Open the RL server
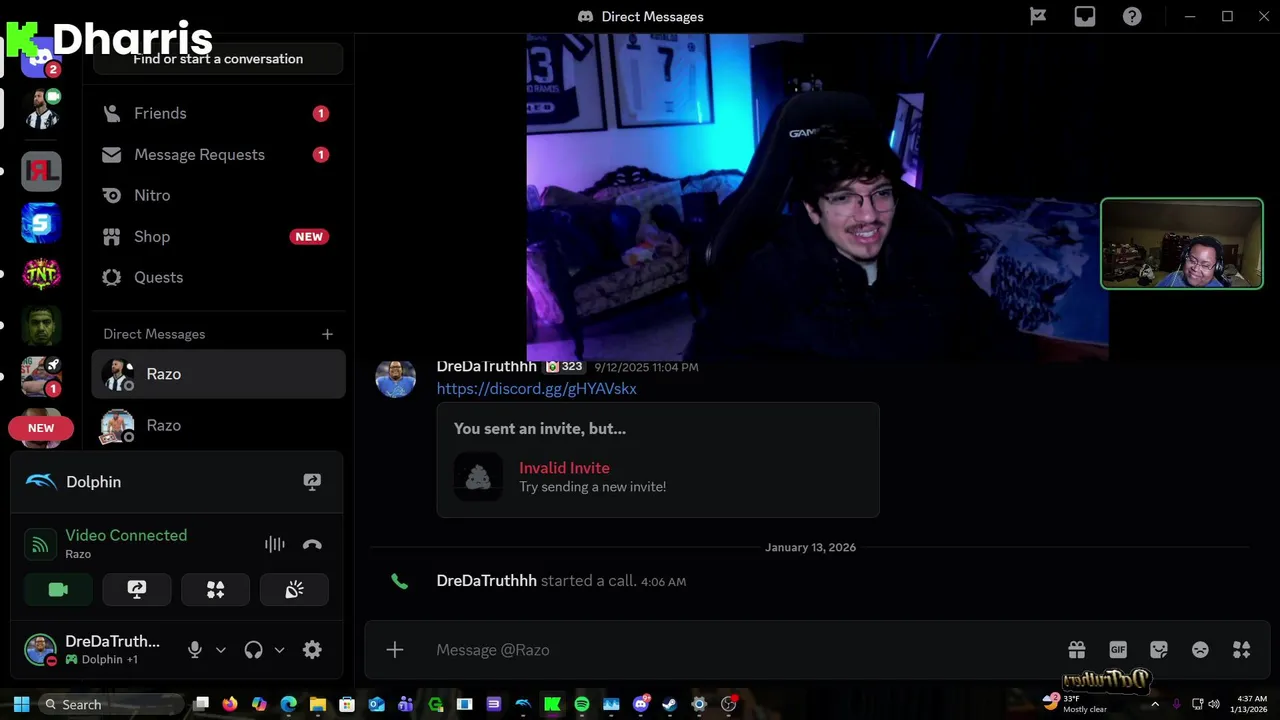Screen dimensions: 1280x720 pyautogui.click(x=41, y=172)
